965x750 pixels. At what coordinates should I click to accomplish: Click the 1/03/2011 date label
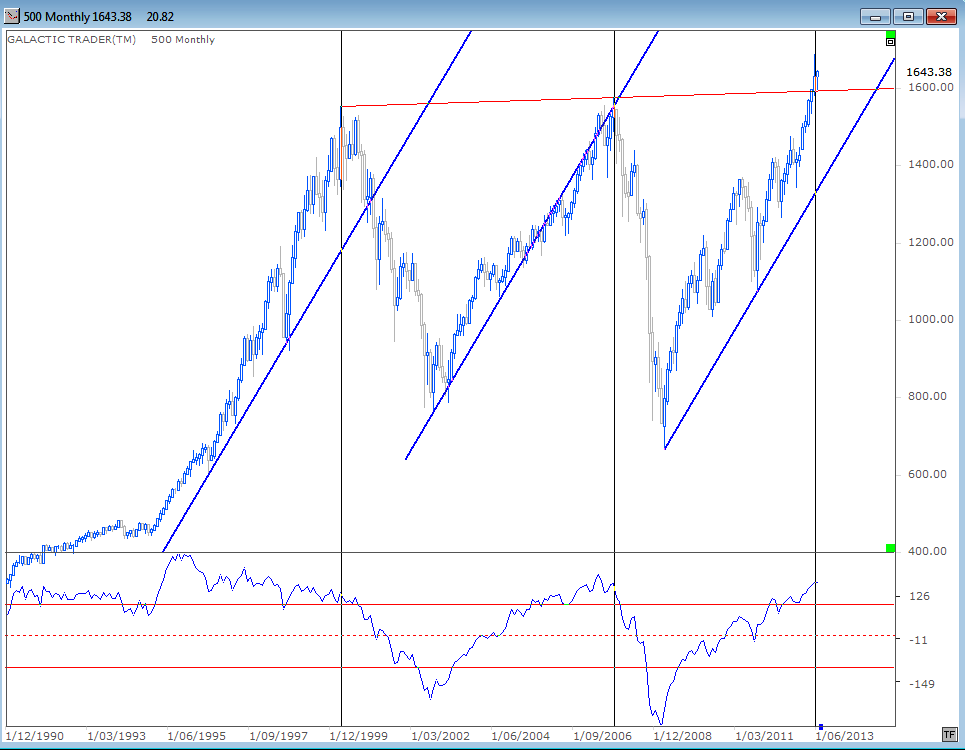tap(764, 736)
